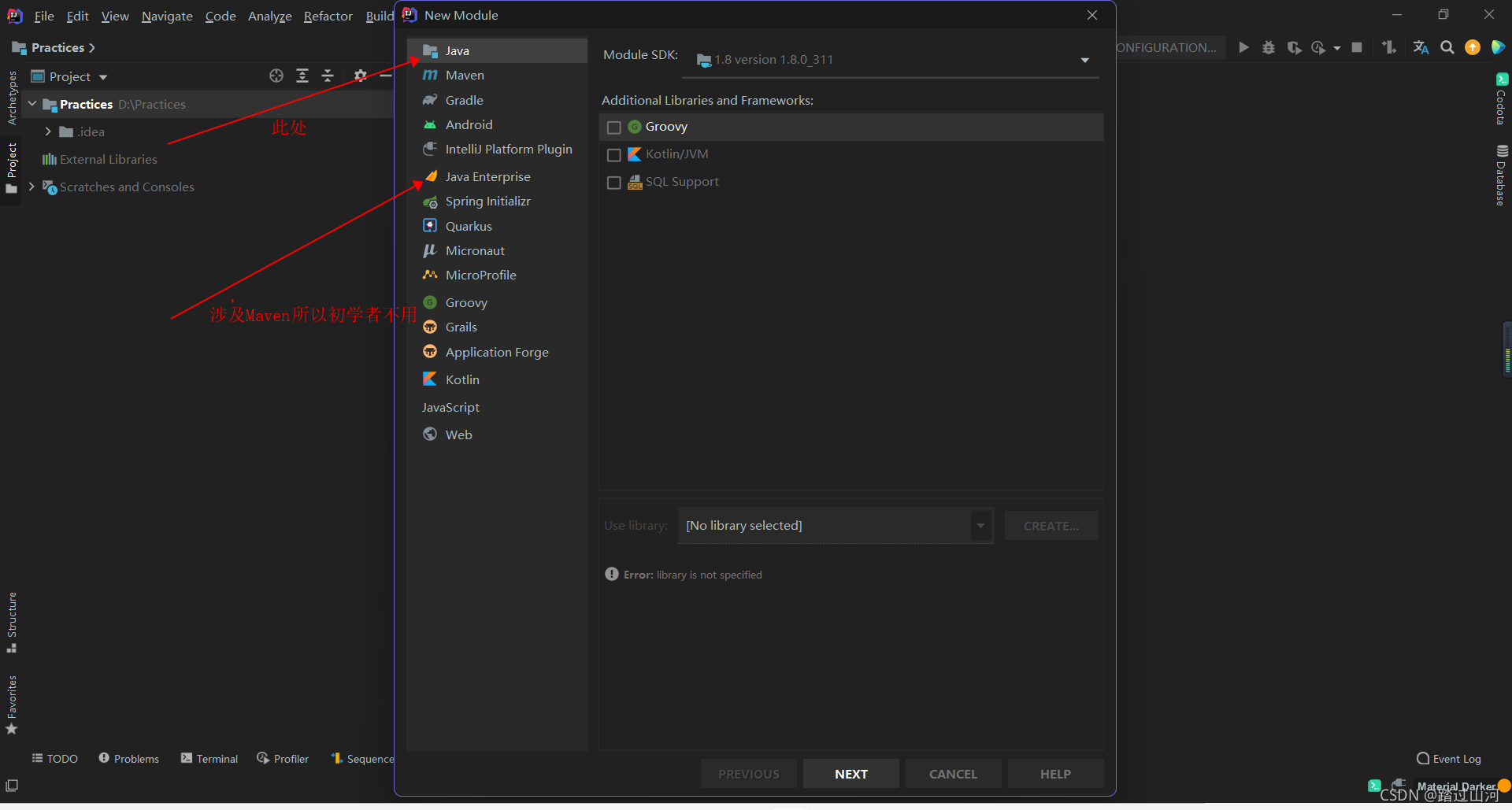Collapse the Practices project root
Screen dimensions: 1512x810
pyautogui.click(x=32, y=104)
